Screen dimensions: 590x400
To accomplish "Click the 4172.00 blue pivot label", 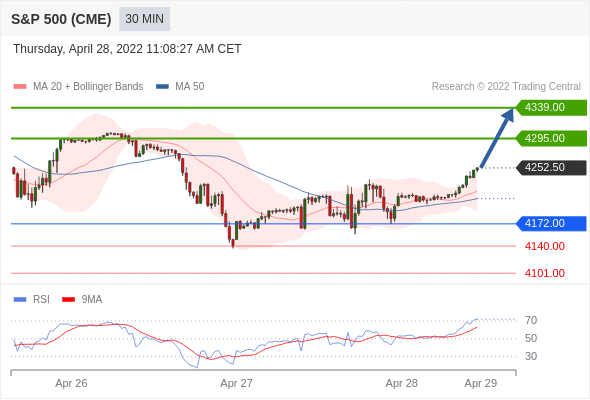I will (551, 224).
